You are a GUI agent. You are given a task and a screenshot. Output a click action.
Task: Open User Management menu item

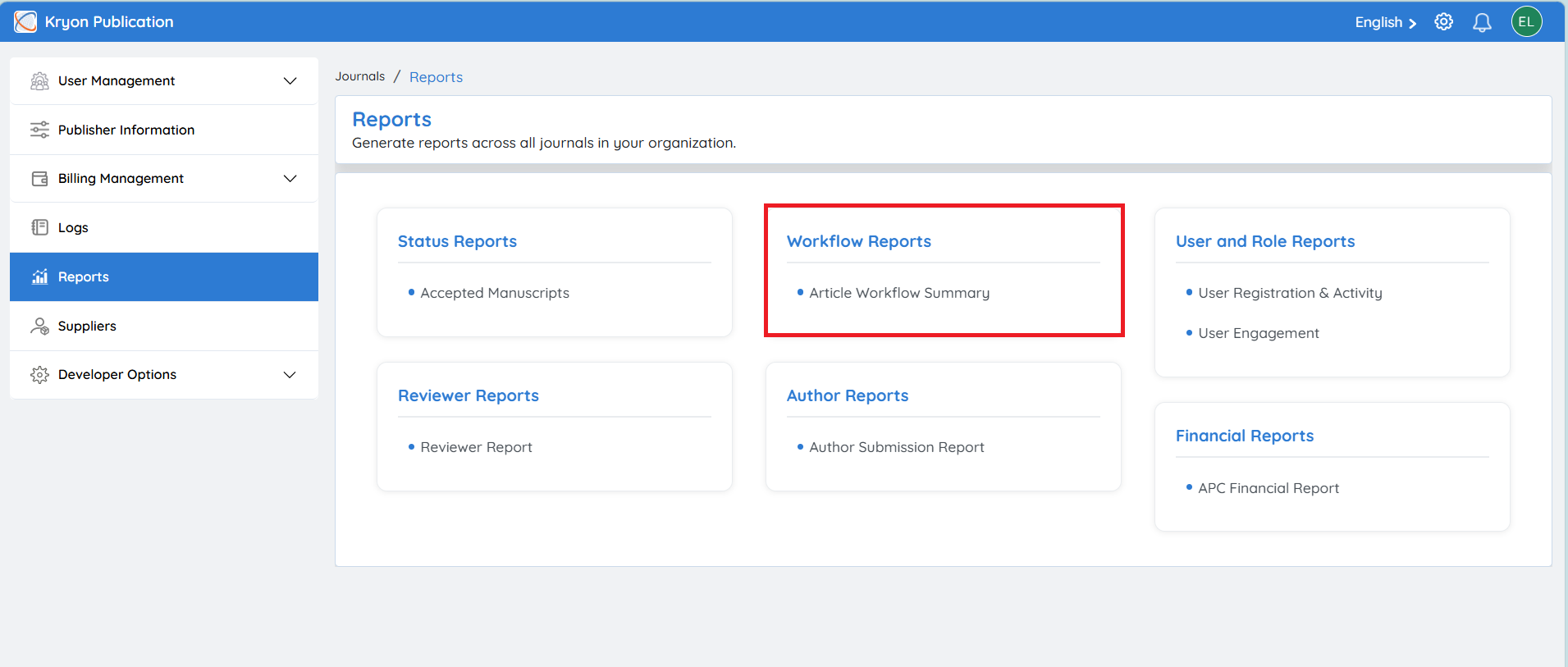[164, 80]
